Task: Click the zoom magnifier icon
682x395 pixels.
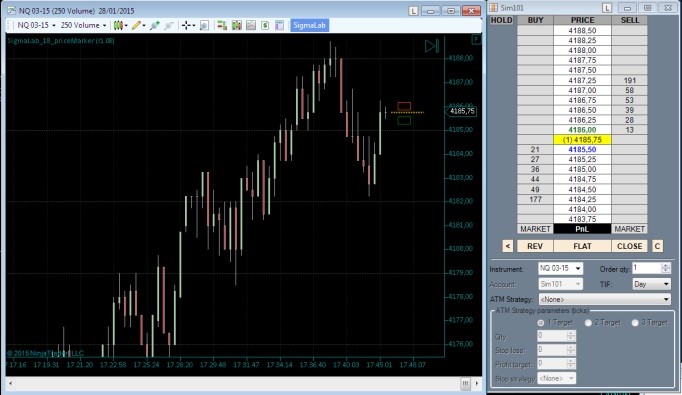Action: click(x=204, y=26)
